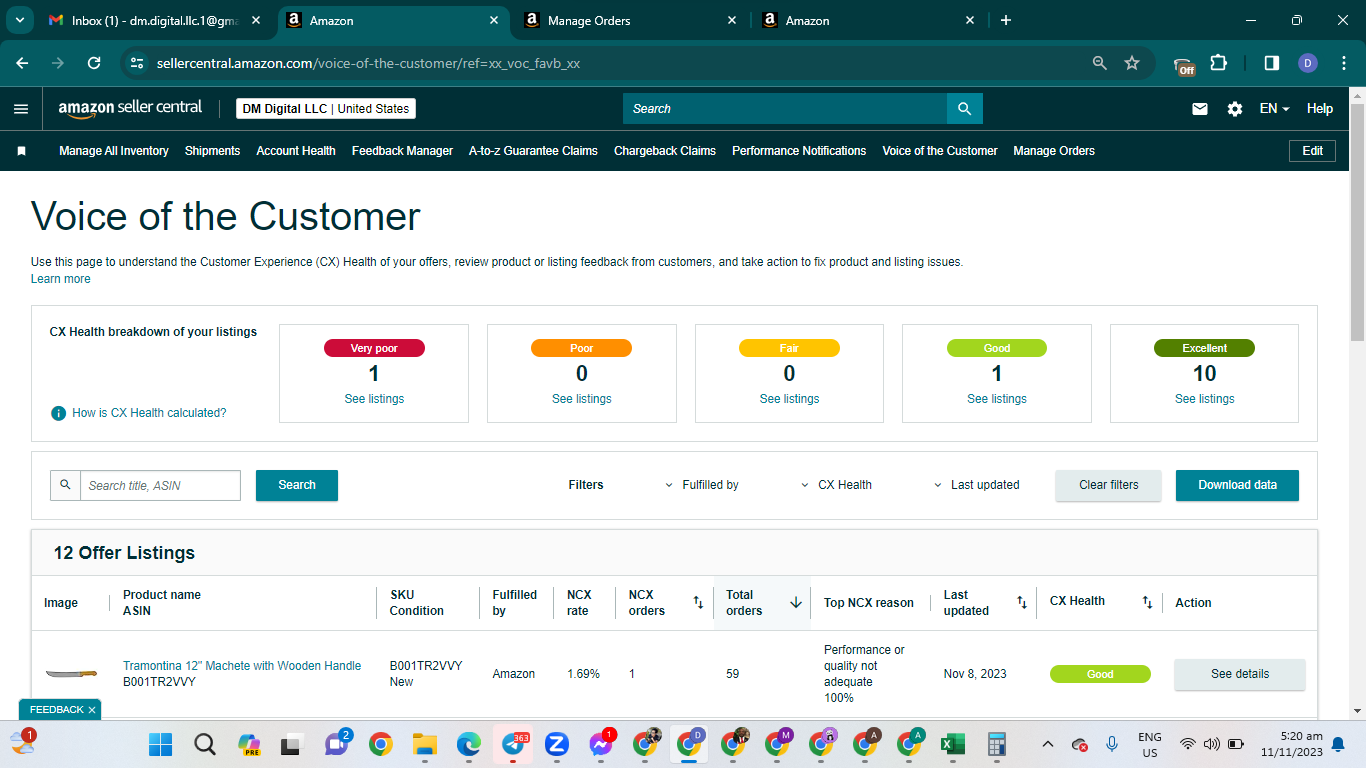Open the Chrome tab search chevron
Image resolution: width=1366 pixels, height=768 pixels.
(20, 20)
